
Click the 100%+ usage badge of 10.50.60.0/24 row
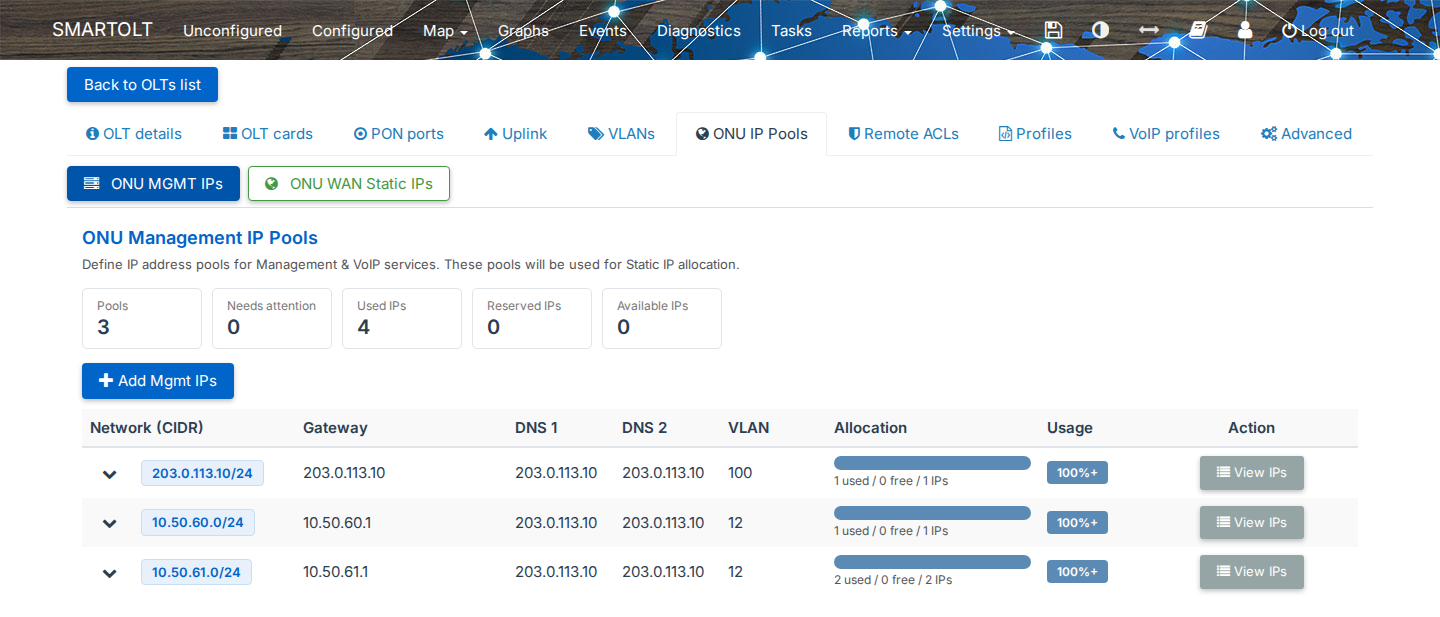click(1077, 522)
